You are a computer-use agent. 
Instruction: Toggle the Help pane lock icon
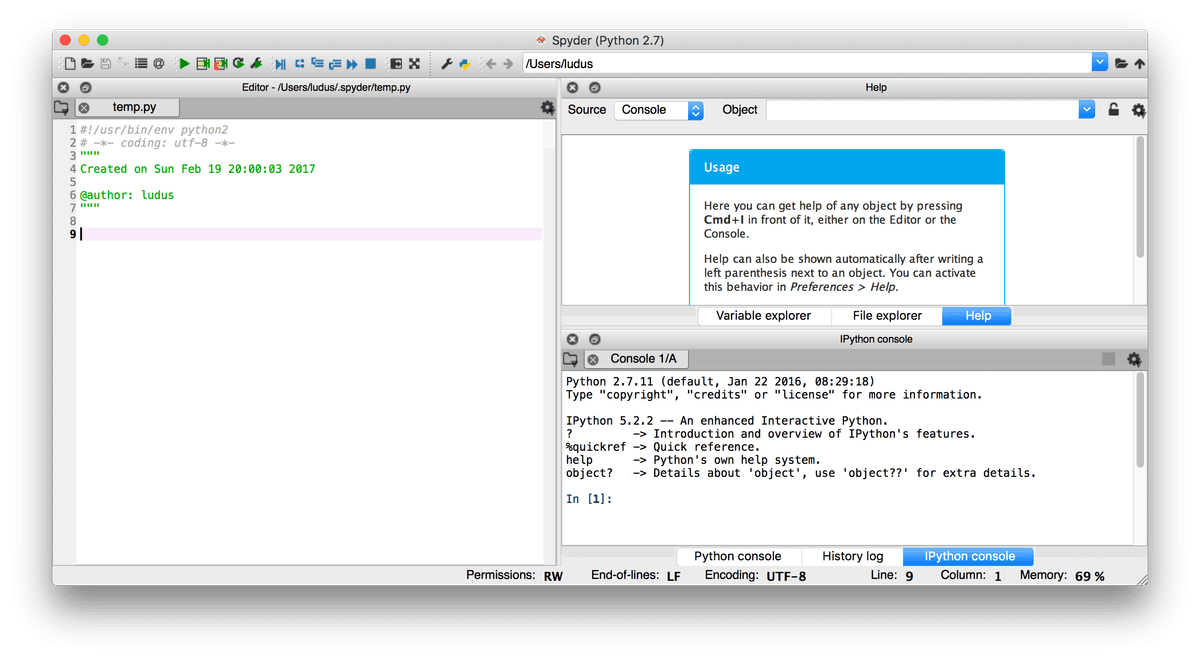point(1113,110)
